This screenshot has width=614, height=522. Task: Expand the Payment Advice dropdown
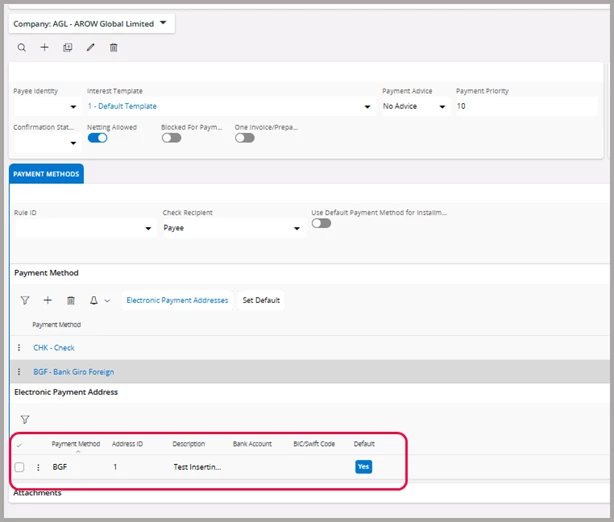(x=442, y=106)
